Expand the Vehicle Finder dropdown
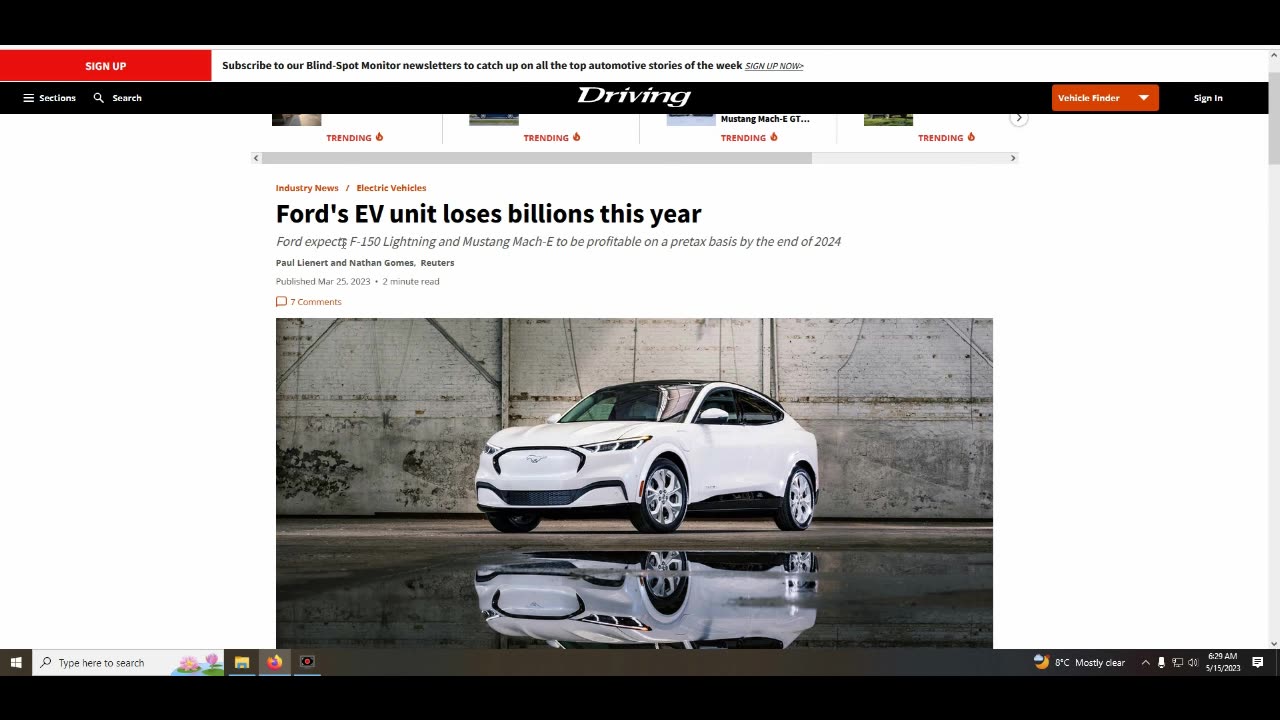1280x720 pixels. (1105, 98)
